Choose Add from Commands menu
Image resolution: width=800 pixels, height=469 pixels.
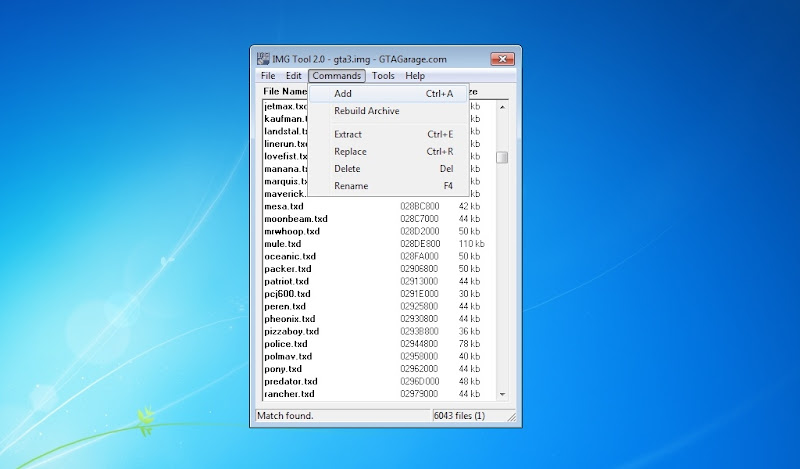click(389, 94)
